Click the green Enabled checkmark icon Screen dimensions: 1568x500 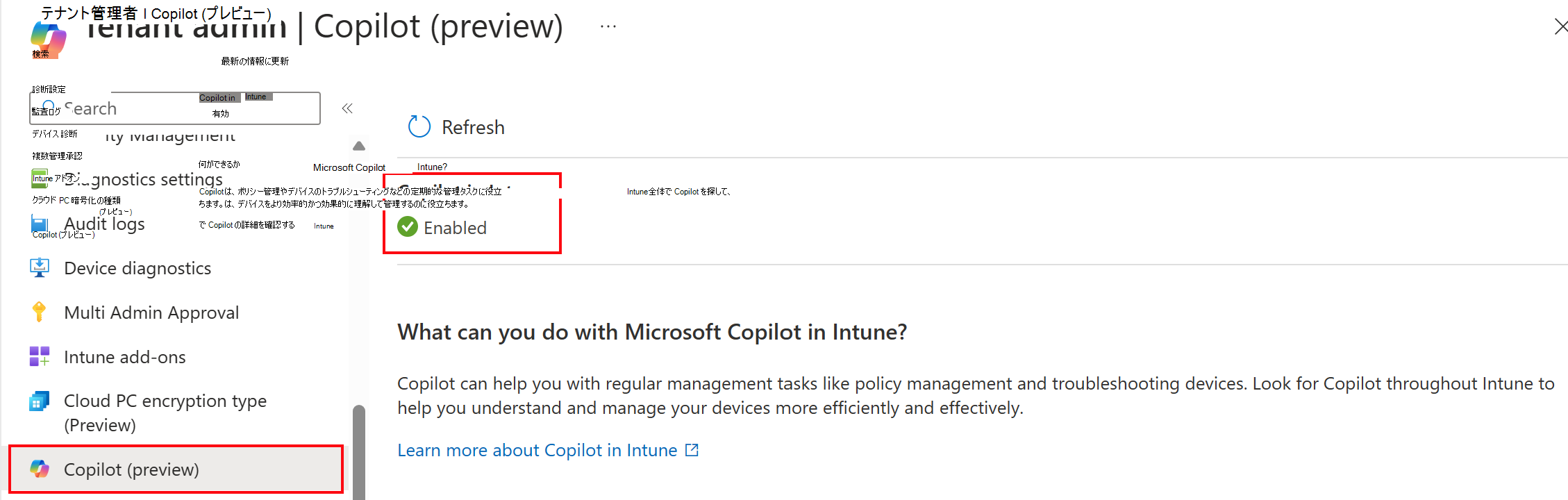[408, 227]
